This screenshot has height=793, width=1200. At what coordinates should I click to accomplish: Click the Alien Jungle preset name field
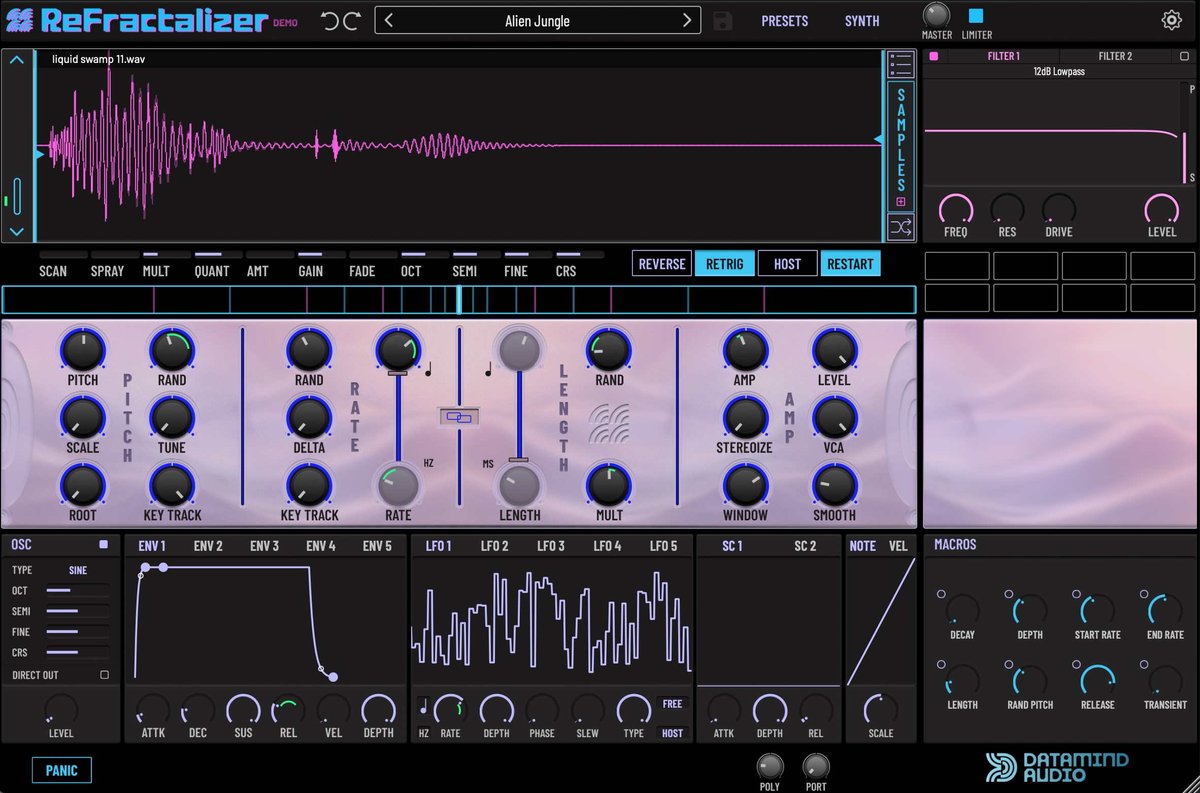(x=537, y=19)
